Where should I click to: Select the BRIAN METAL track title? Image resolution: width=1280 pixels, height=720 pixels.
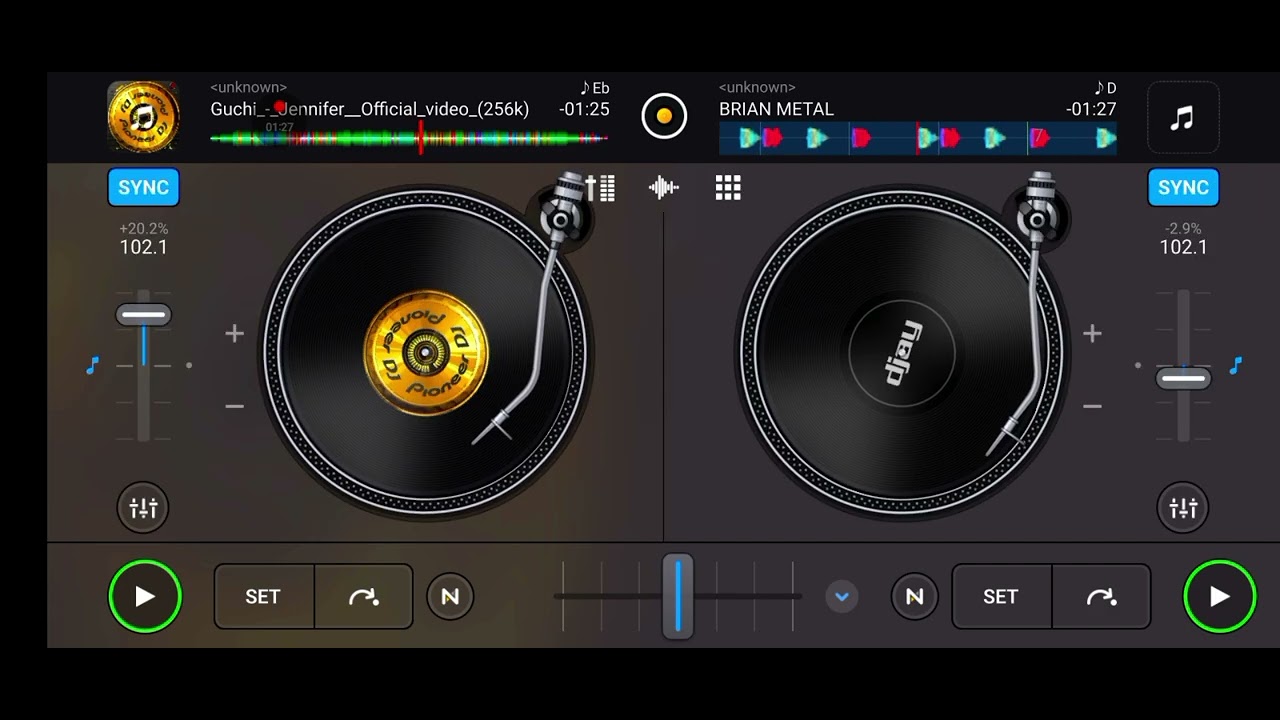[x=776, y=109]
